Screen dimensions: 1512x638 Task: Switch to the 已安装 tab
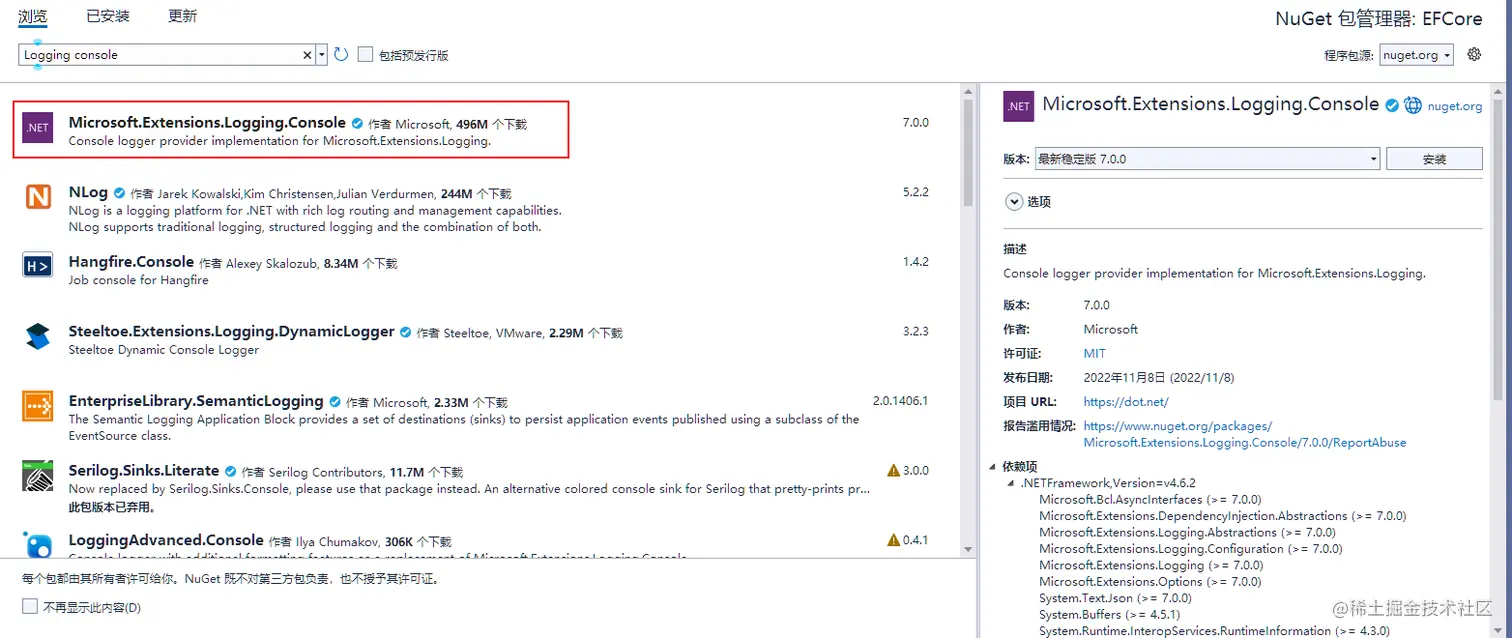click(108, 16)
